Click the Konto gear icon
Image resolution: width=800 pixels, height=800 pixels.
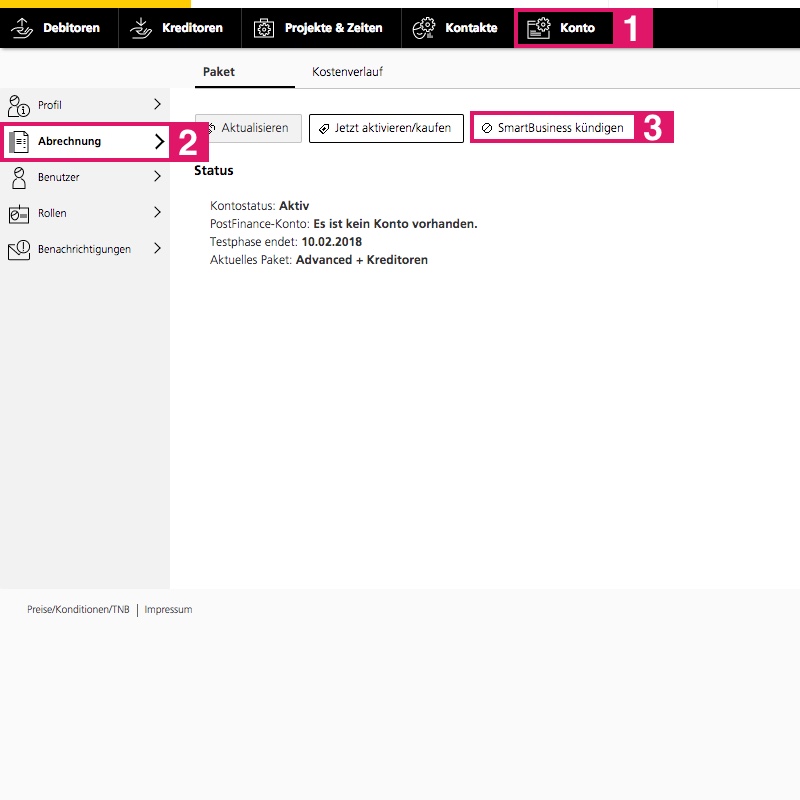point(539,28)
